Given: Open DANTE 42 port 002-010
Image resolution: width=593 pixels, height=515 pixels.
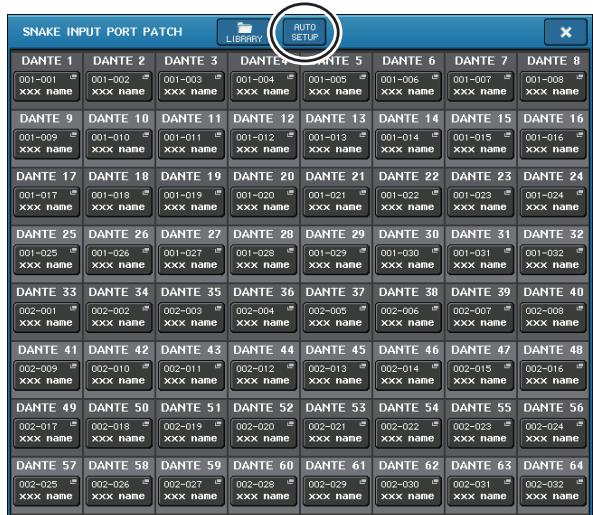Looking at the screenshot, I should pyautogui.click(x=119, y=375).
